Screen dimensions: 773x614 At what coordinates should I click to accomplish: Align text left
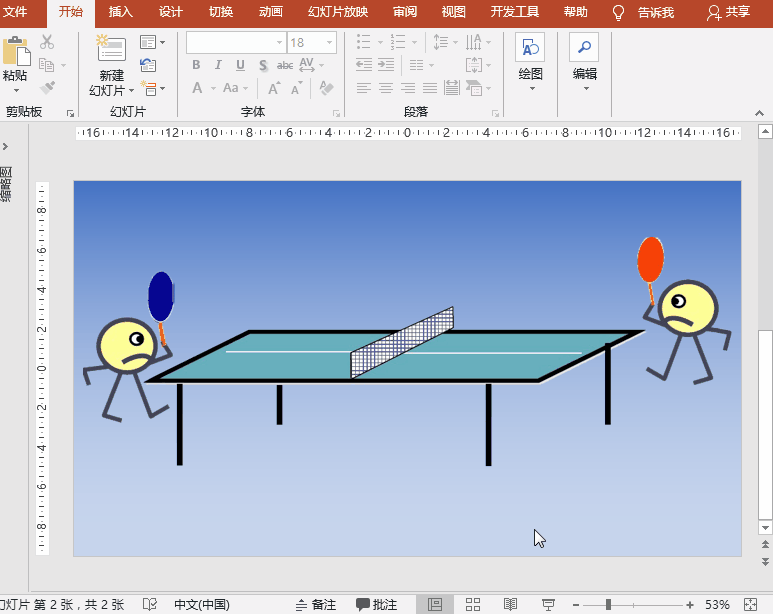pyautogui.click(x=364, y=88)
